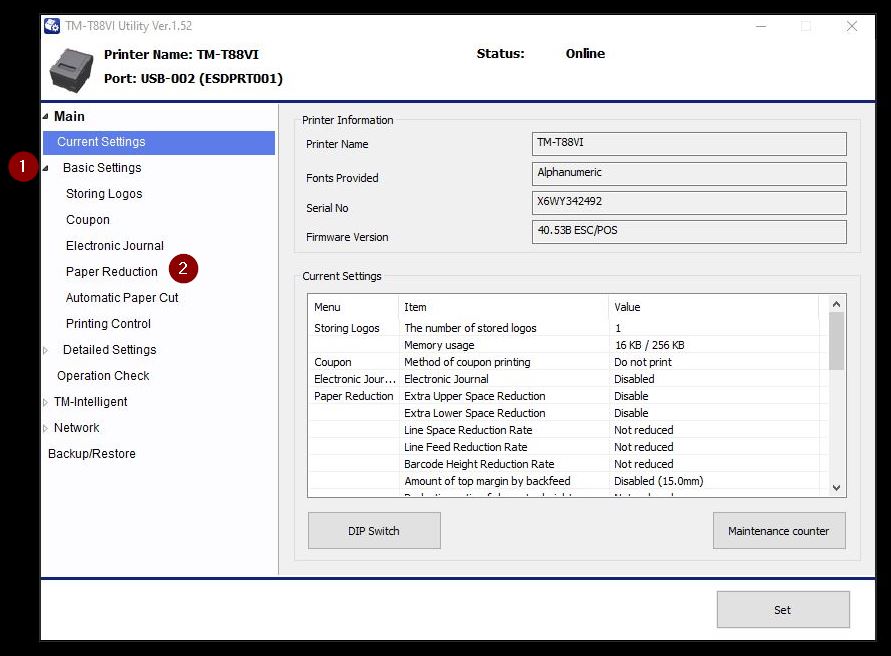Click the '16 KB / 256 KB' value
Screen dimensions: 891x656
coord(649,345)
